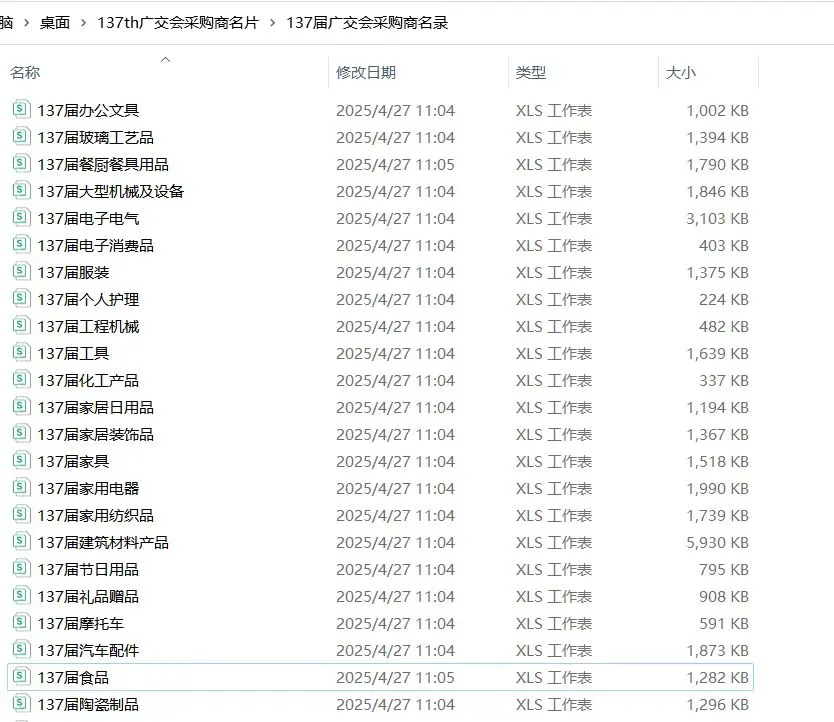The image size is (834, 722).
Task: Click the file icon for 137届礼品赠品
Action: coord(21,596)
